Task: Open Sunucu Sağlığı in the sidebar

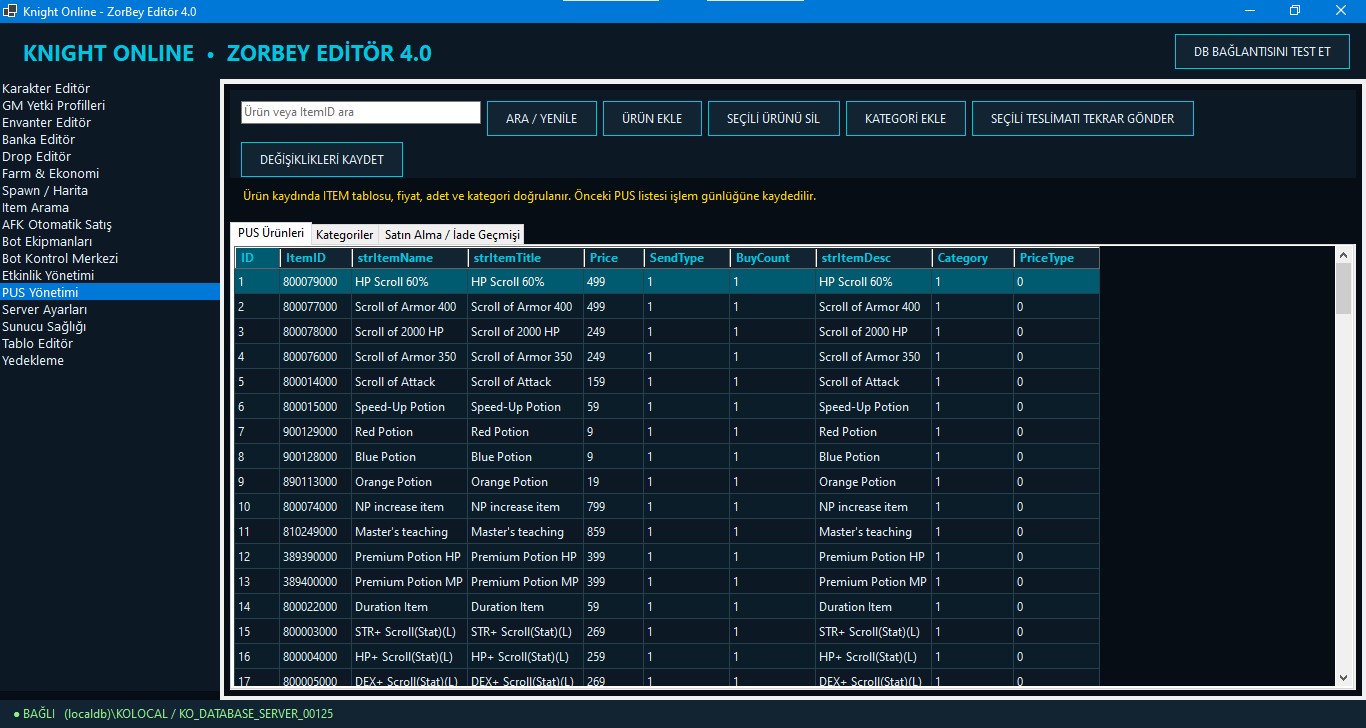Action: 110,327
